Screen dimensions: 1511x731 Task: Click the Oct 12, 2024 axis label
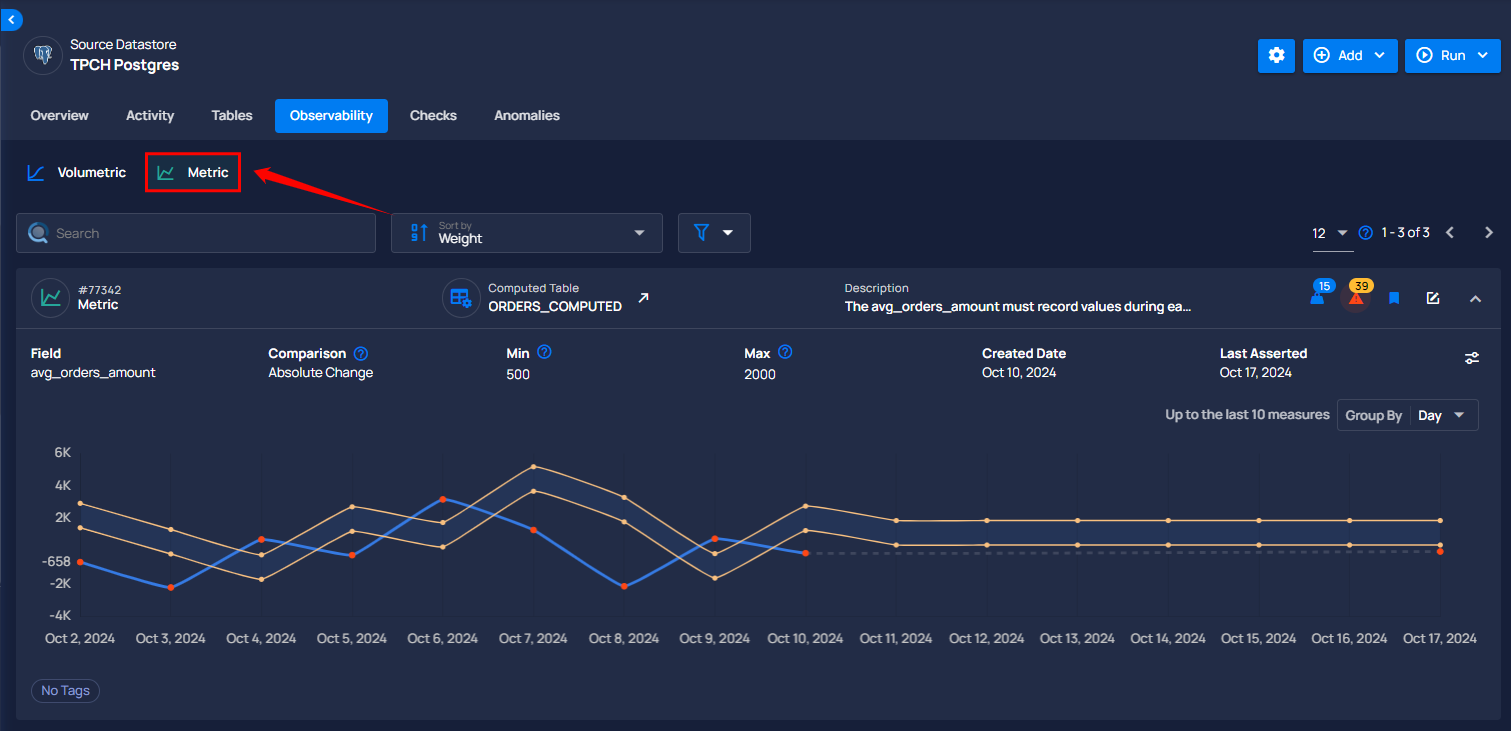pos(986,638)
